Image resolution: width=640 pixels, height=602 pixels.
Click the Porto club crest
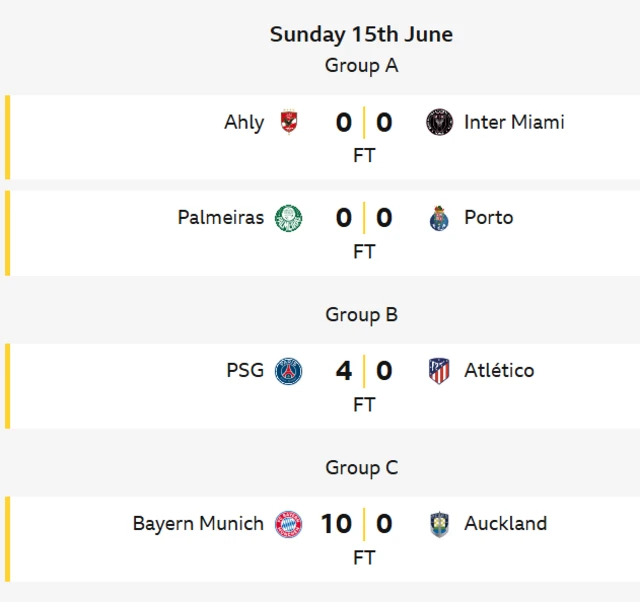pyautogui.click(x=439, y=218)
